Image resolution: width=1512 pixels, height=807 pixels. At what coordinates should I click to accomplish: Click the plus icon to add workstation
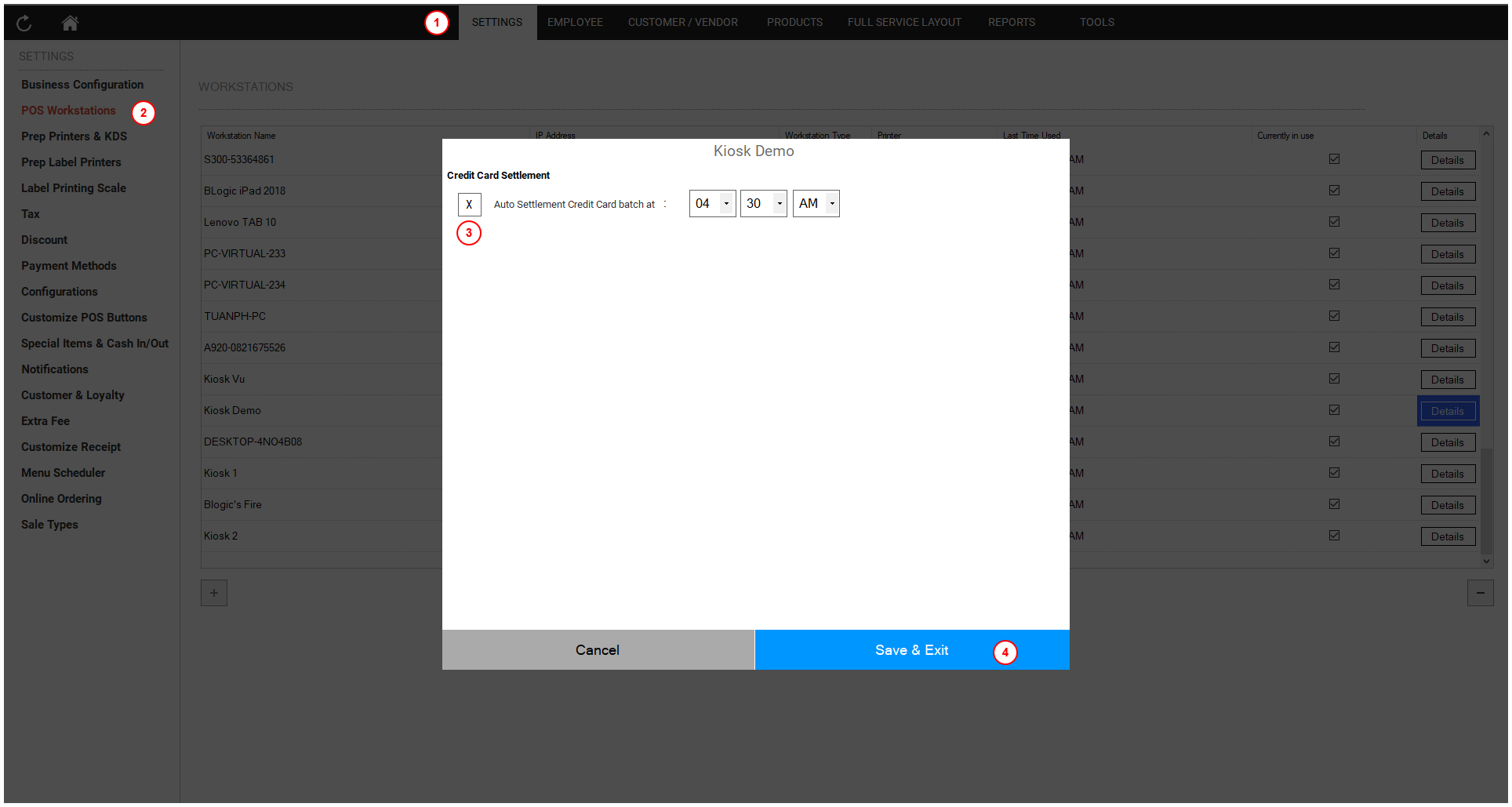coord(214,593)
